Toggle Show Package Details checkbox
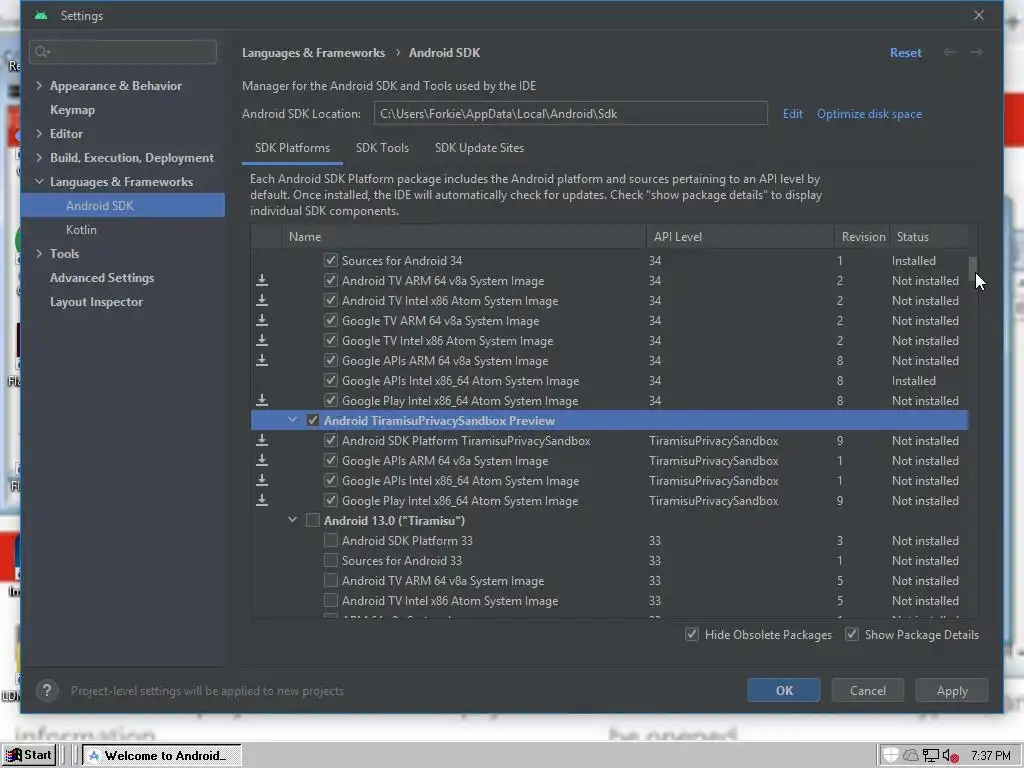 point(852,634)
